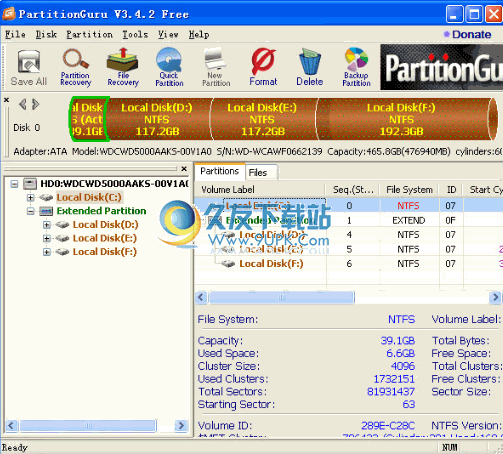
Task: Select Local Disk(D:) 117.2GB segment in disk map
Action: [157, 119]
